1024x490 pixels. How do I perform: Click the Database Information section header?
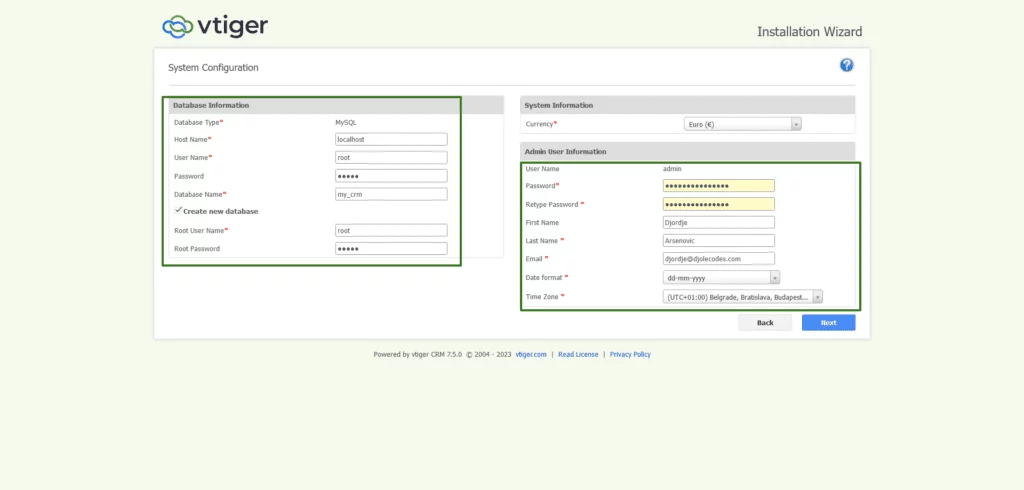click(336, 105)
